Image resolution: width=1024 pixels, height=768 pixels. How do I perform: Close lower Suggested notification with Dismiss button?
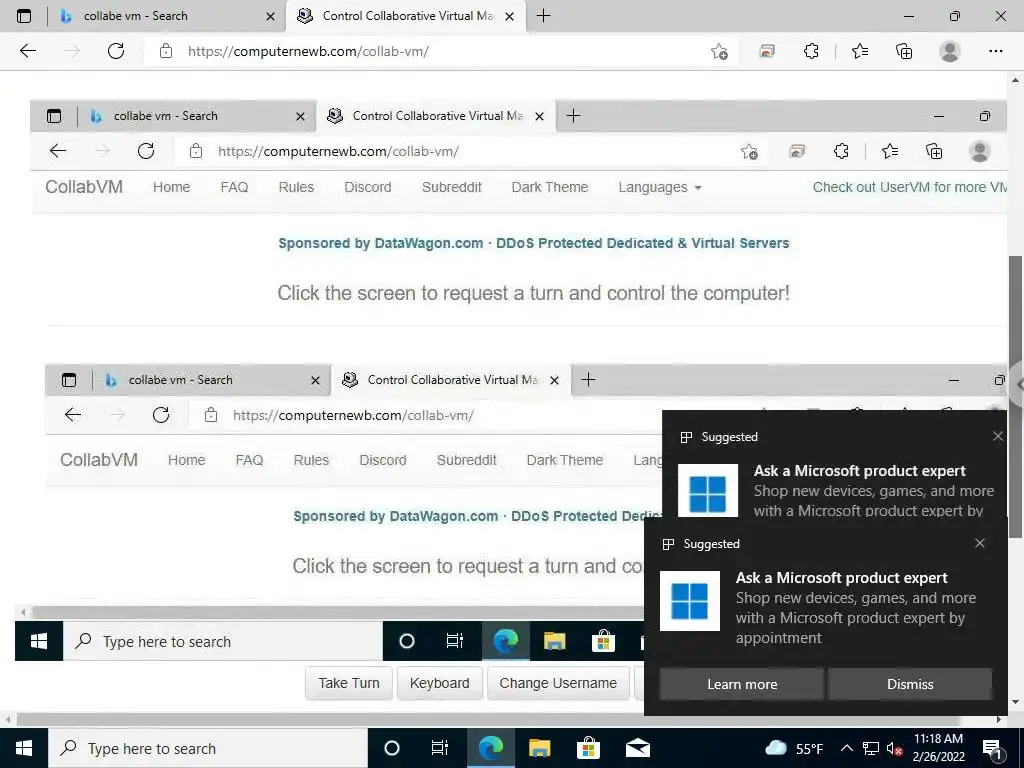tap(910, 684)
